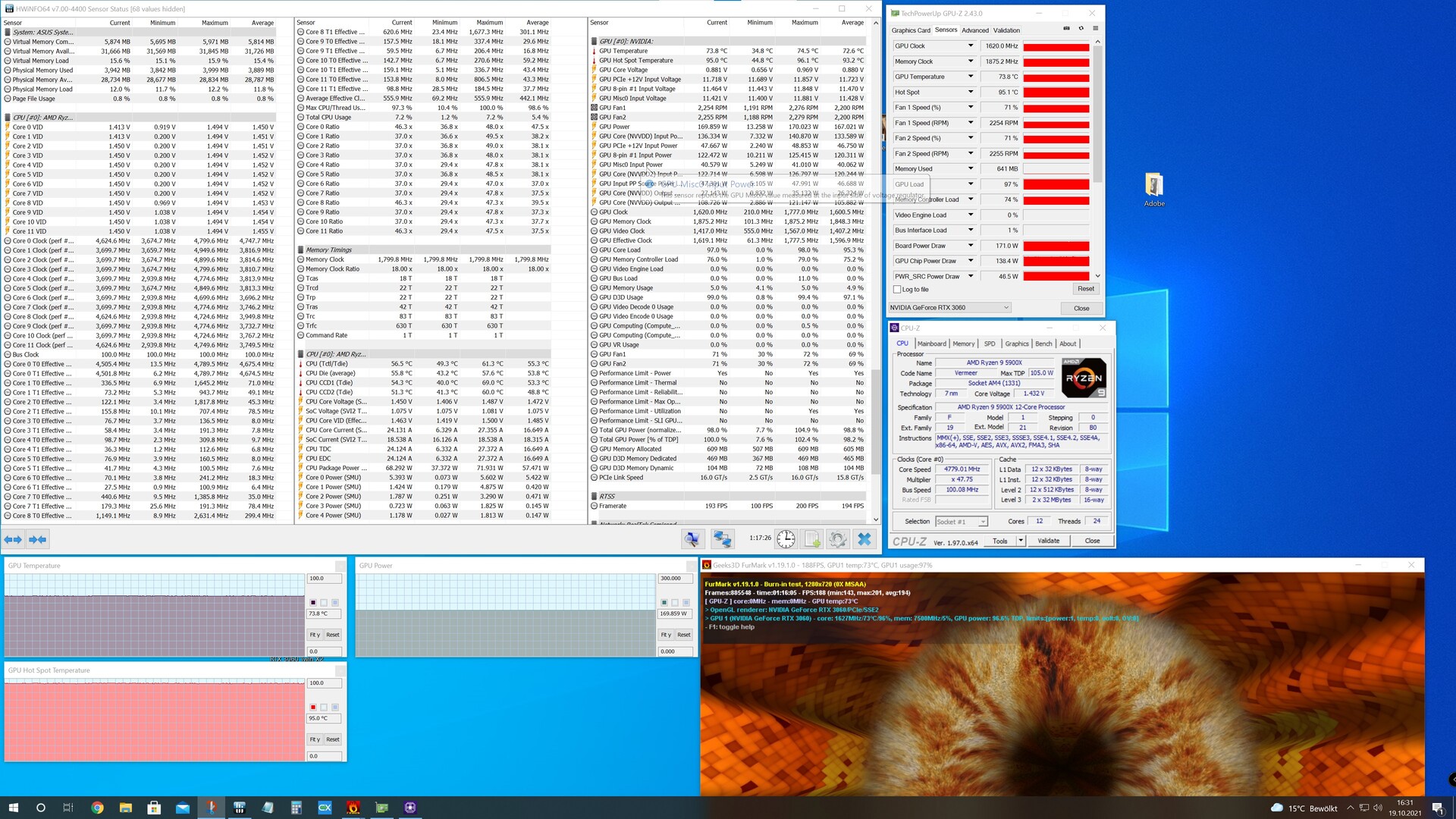Toggle the light blue graph-style box in the GPU Temperature graph
The image size is (1456, 819).
pos(335,603)
